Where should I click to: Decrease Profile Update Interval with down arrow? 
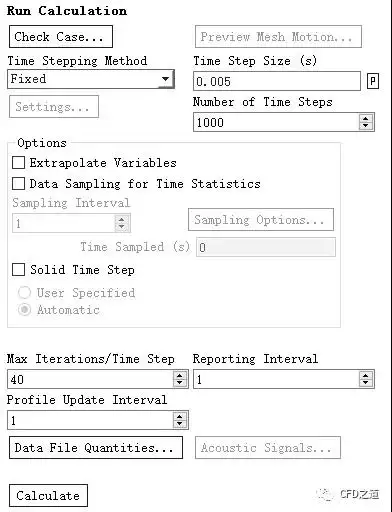180,424
